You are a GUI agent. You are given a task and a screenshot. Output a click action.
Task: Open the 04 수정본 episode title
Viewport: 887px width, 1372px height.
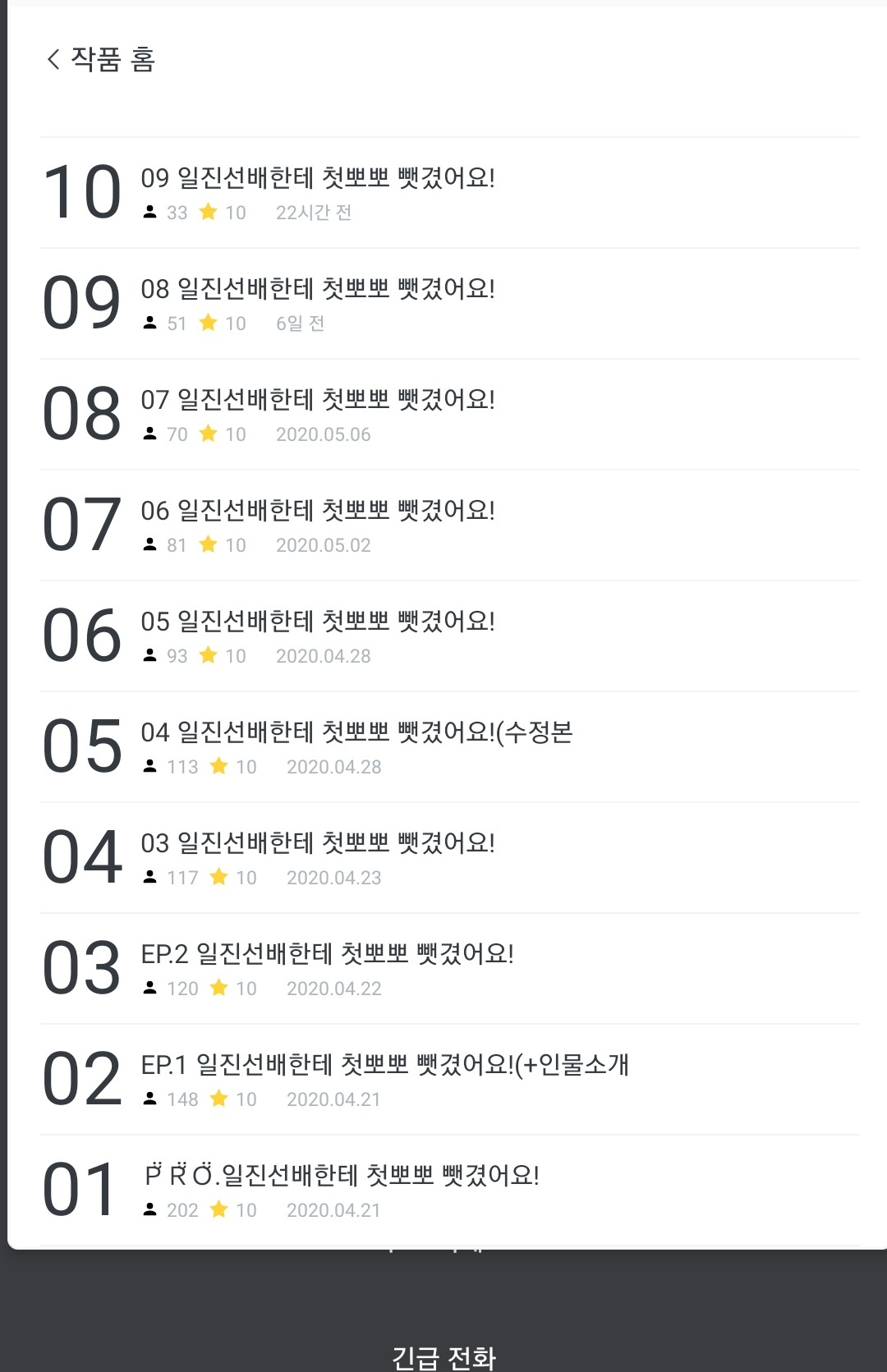(x=356, y=732)
